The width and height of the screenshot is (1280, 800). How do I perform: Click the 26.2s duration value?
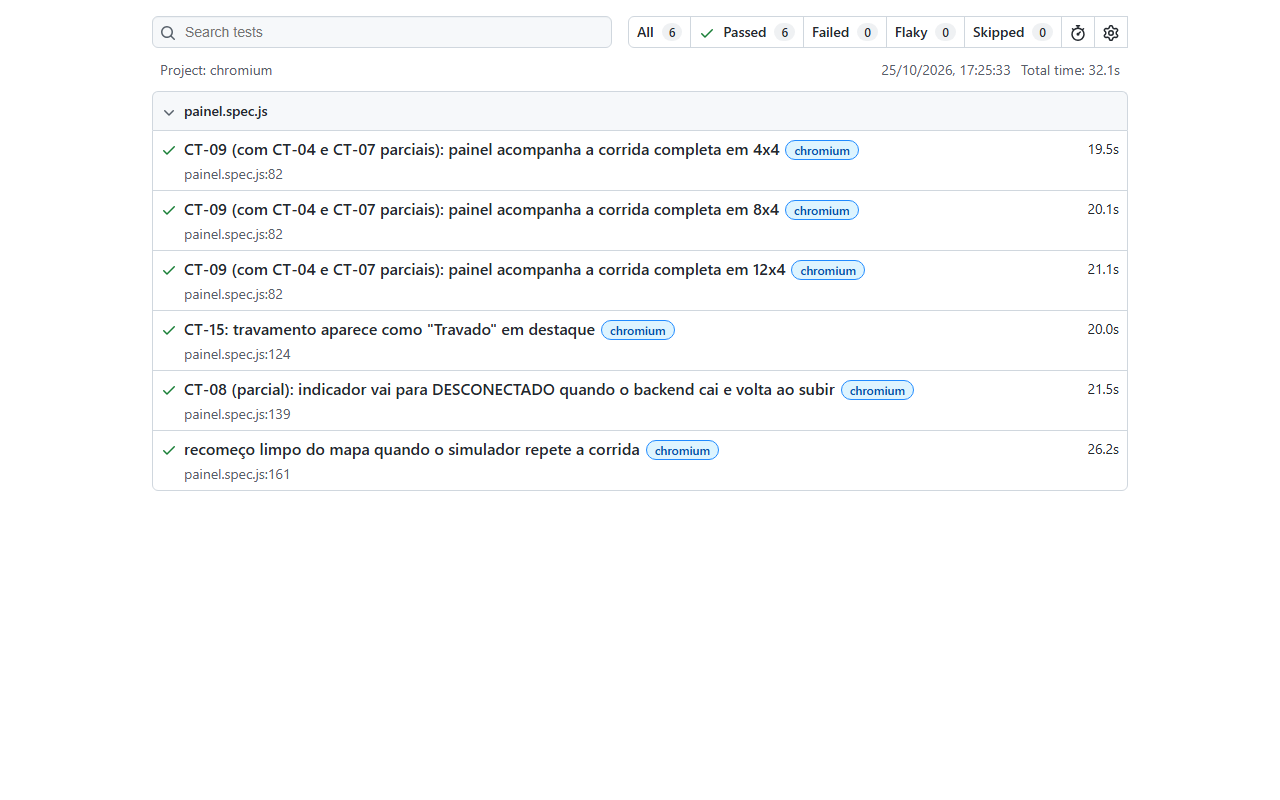[x=1103, y=450]
